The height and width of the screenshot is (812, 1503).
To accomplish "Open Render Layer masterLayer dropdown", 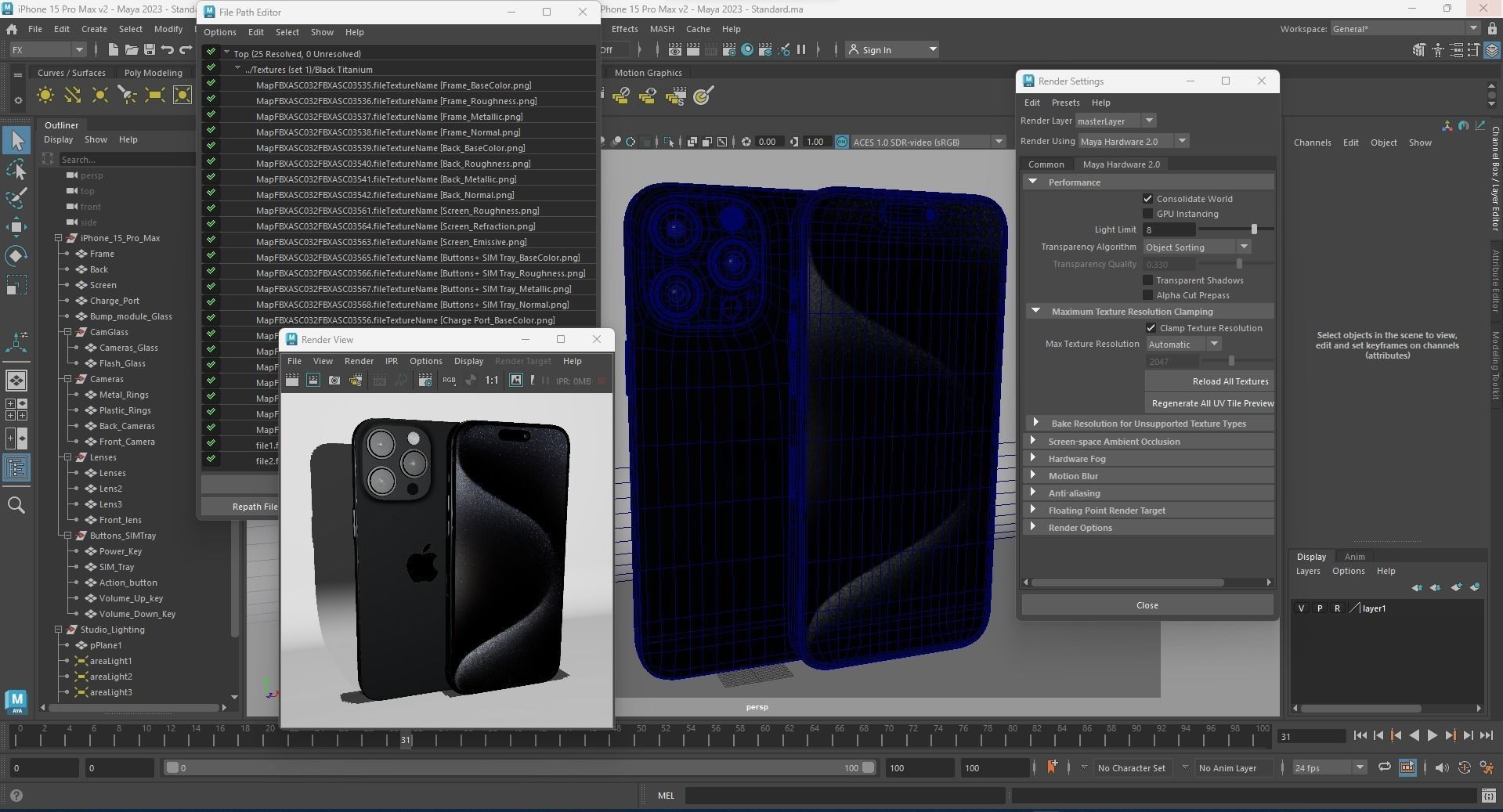I will click(x=1115, y=121).
